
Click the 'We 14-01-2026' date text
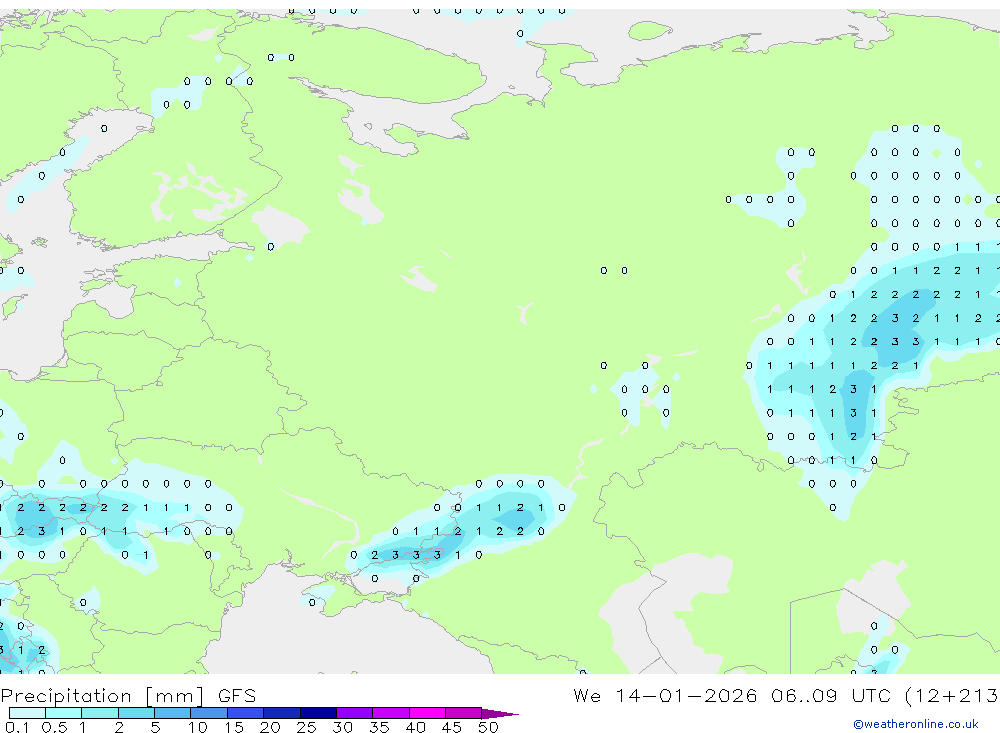[x=665, y=695]
